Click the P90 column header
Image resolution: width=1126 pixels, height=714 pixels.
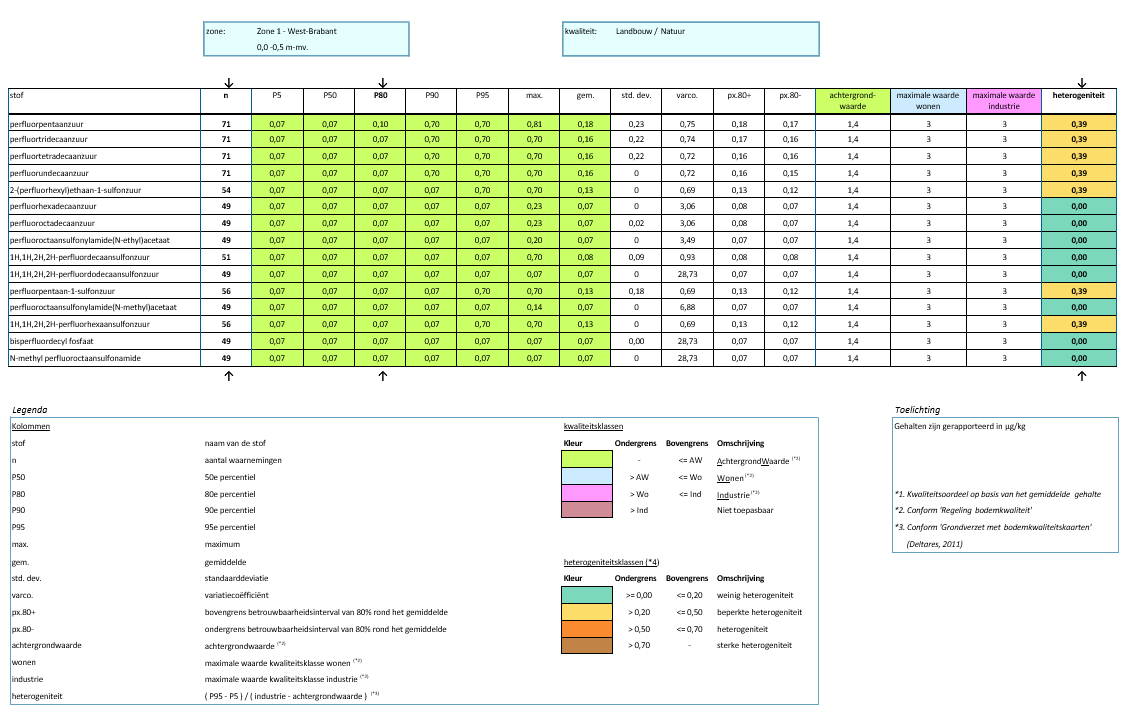(431, 101)
